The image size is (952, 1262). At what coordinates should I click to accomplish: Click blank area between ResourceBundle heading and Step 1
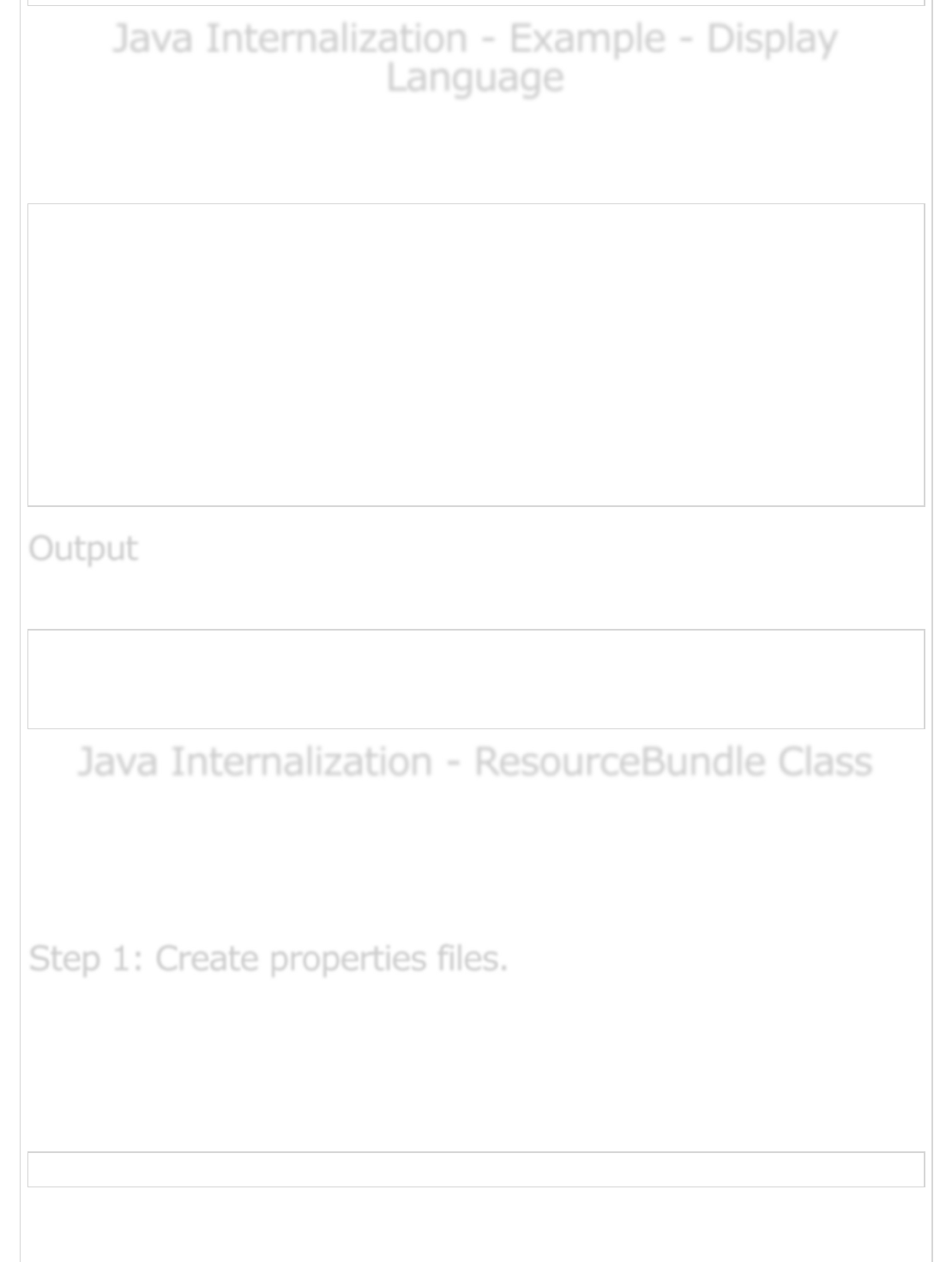pyautogui.click(x=475, y=858)
